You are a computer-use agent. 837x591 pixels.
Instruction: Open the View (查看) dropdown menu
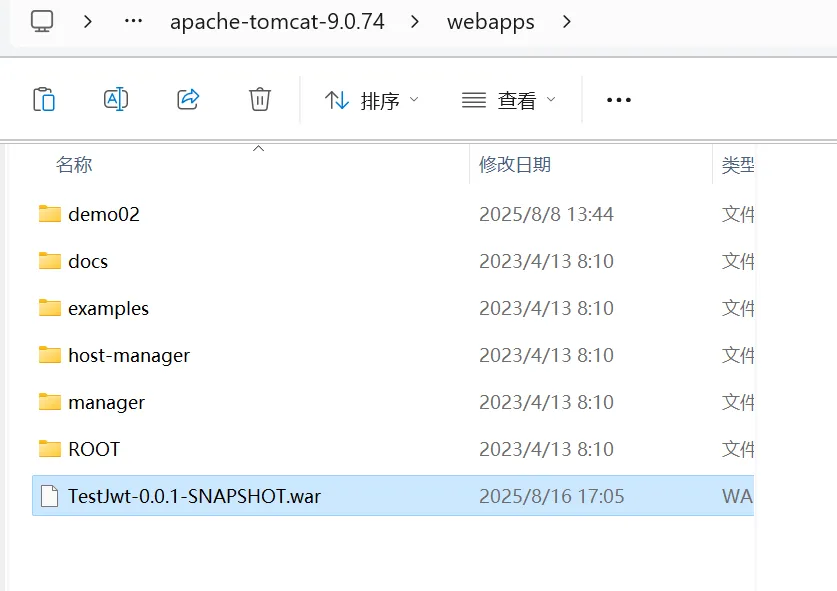pos(508,100)
